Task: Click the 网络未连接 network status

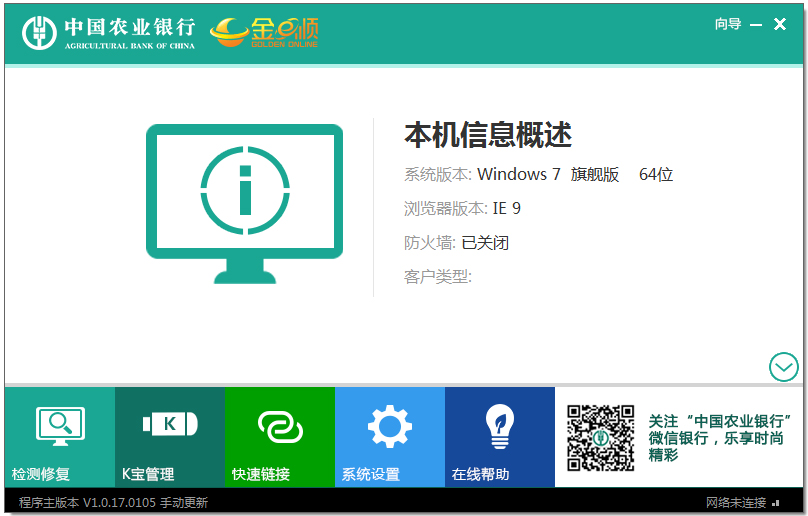Action: [x=736, y=502]
